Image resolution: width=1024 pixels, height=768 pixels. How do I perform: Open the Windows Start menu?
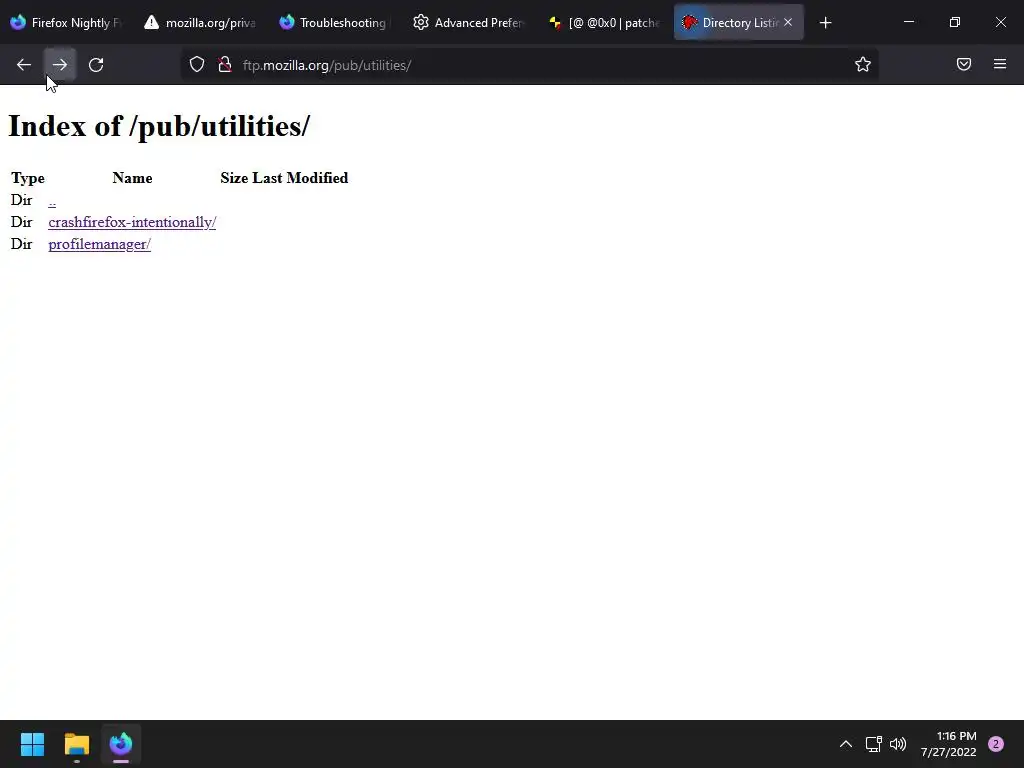pos(32,744)
